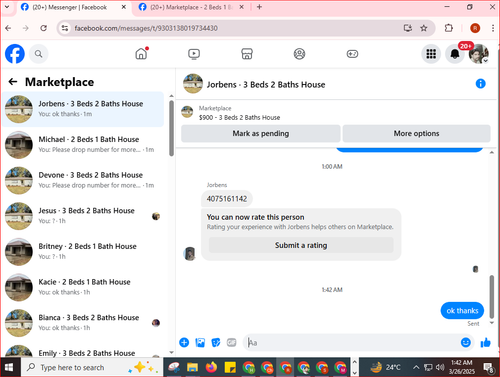This screenshot has width=500, height=377.
Task: Click browser back button
Action: (8, 28)
